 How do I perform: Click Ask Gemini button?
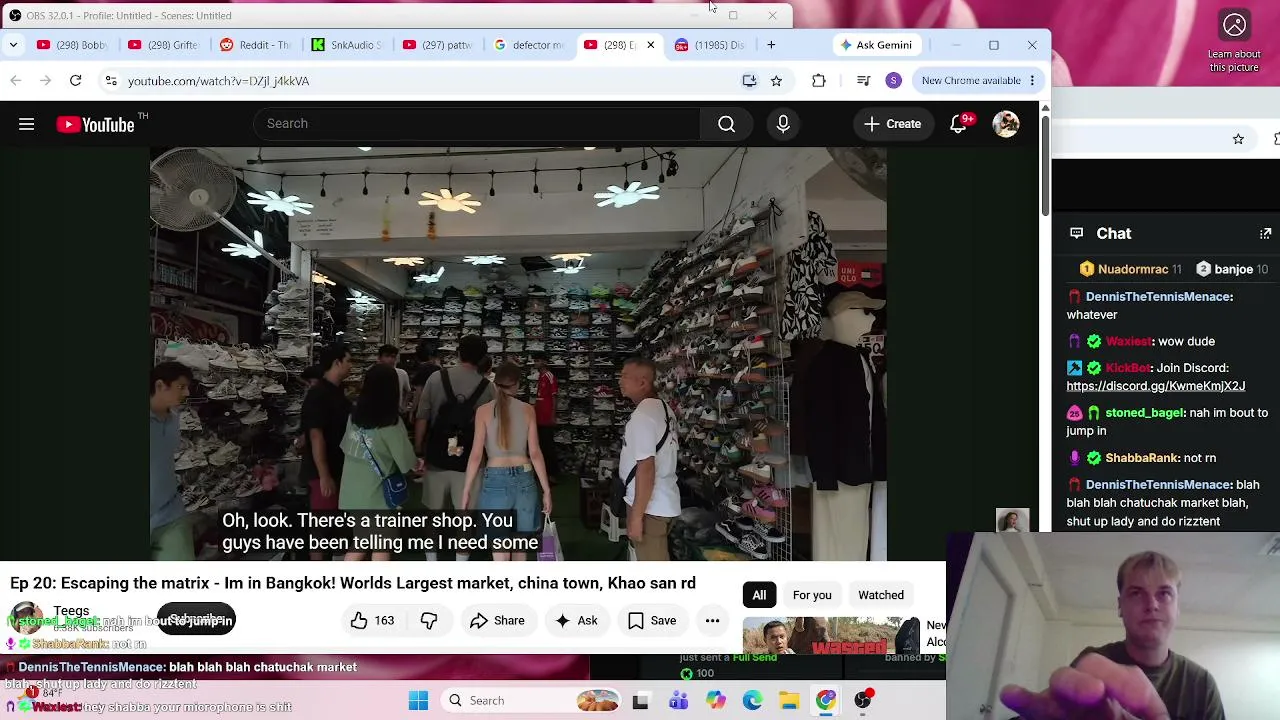pos(876,45)
